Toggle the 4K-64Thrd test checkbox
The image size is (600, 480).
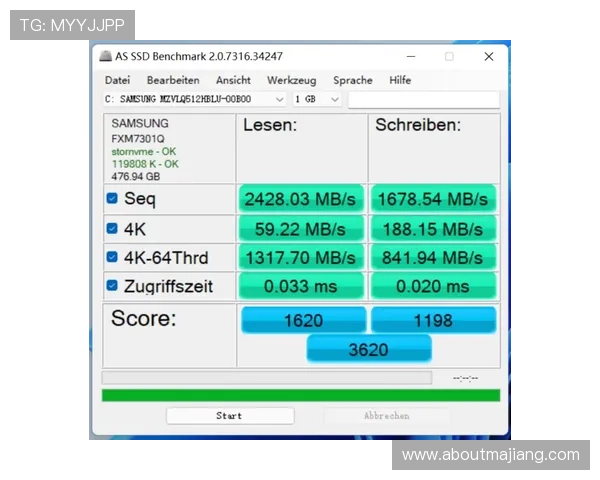[112, 257]
